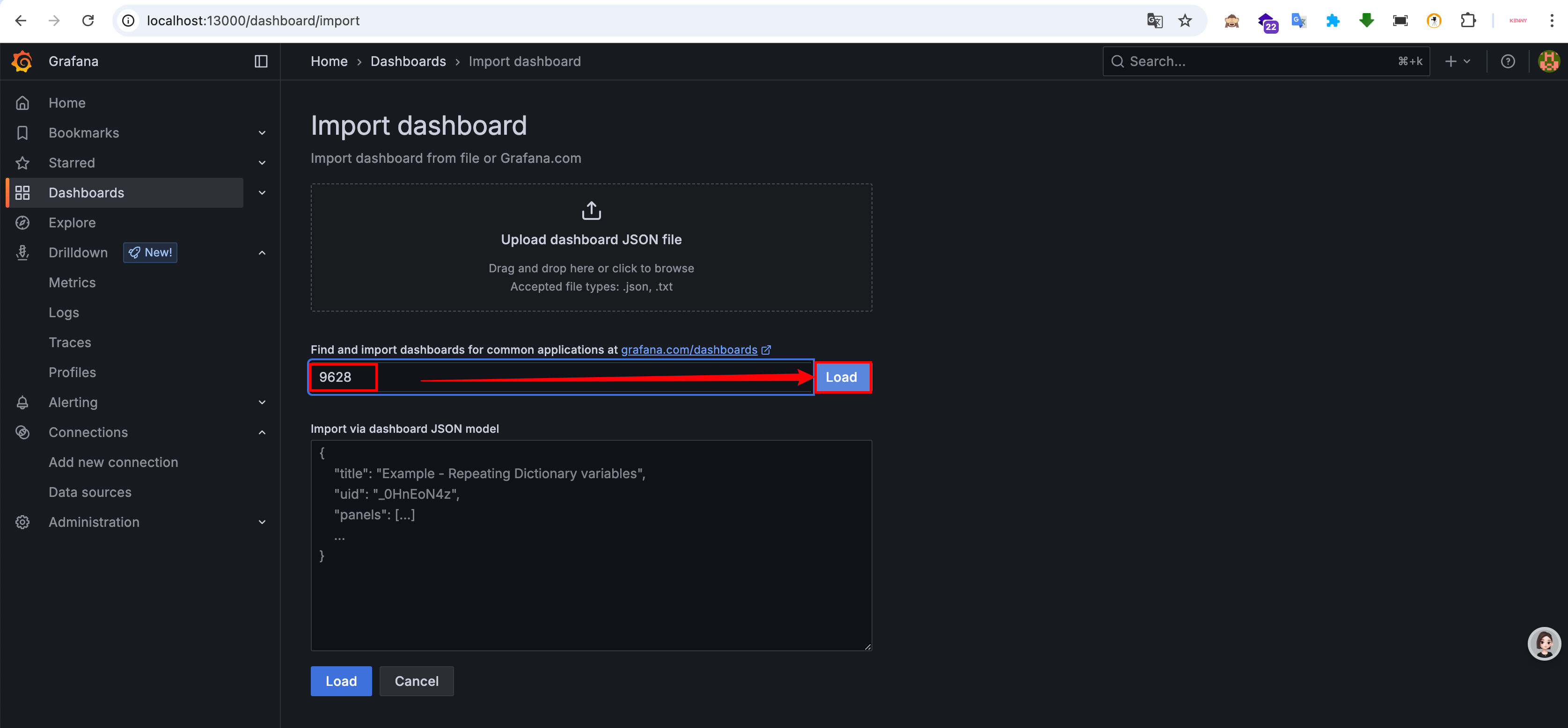Click the browser address bar URL
This screenshot has width=1568, height=728.
point(253,21)
